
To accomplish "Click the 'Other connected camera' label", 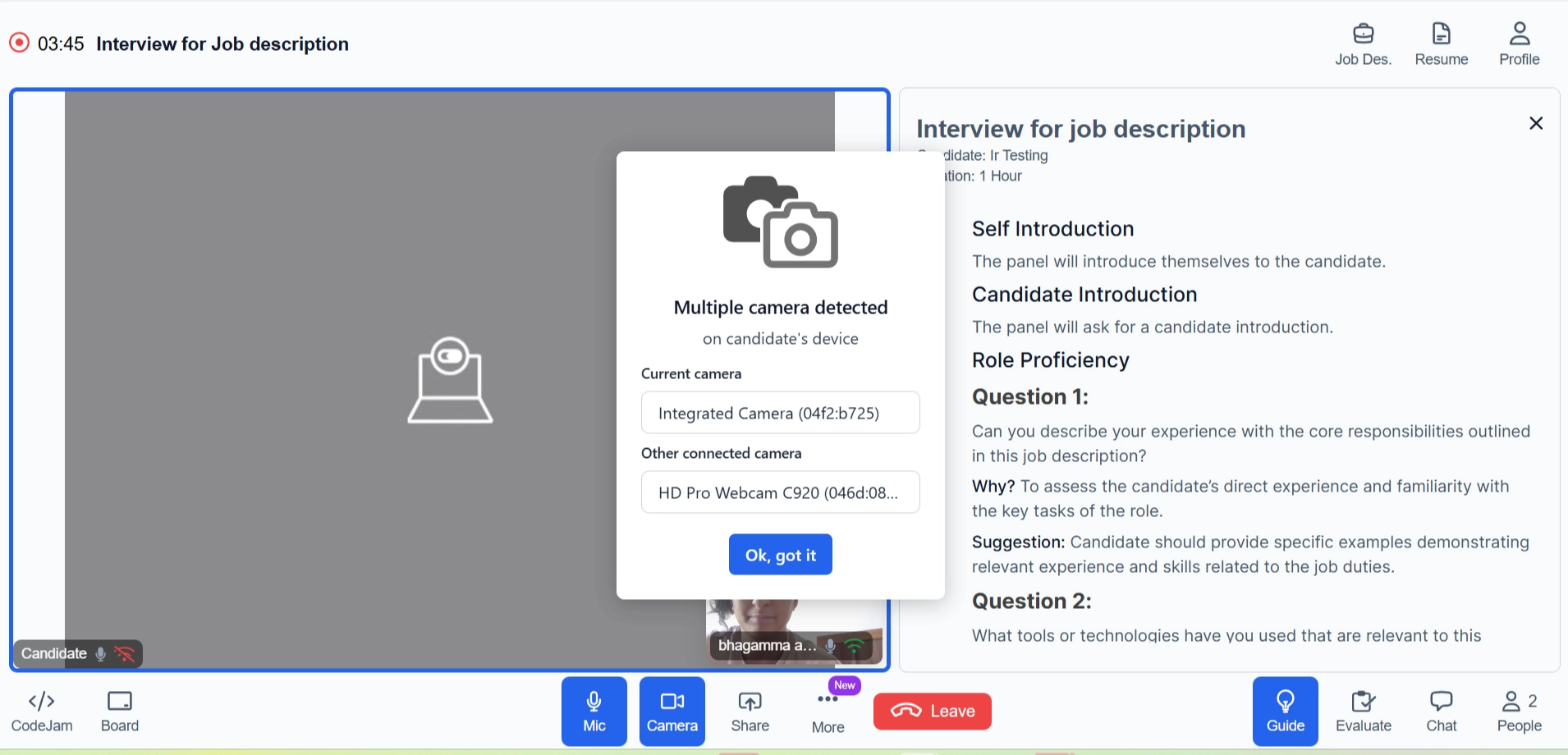I will [x=721, y=454].
